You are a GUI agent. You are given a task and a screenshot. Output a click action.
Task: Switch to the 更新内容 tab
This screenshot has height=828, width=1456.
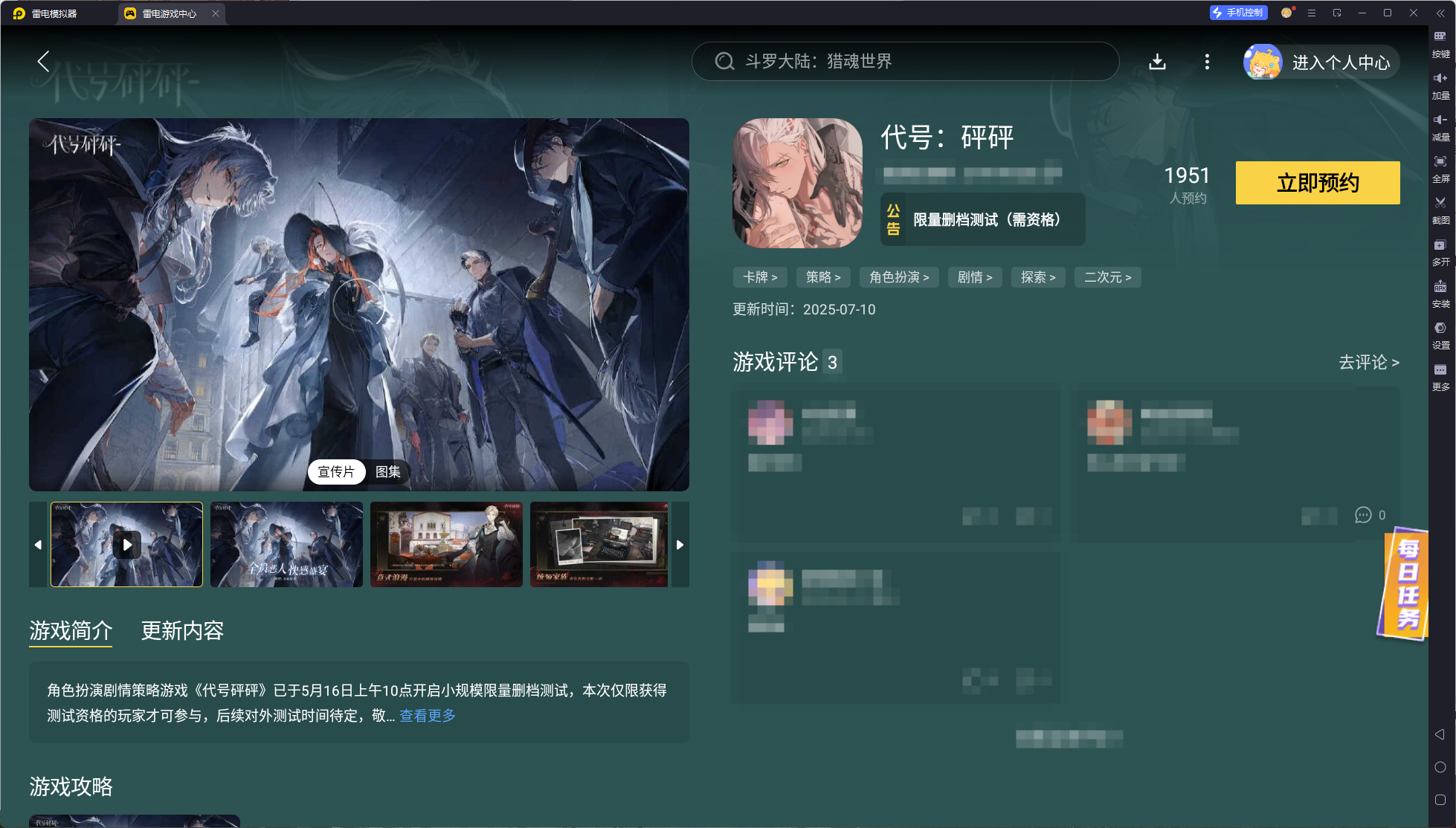pyautogui.click(x=182, y=630)
